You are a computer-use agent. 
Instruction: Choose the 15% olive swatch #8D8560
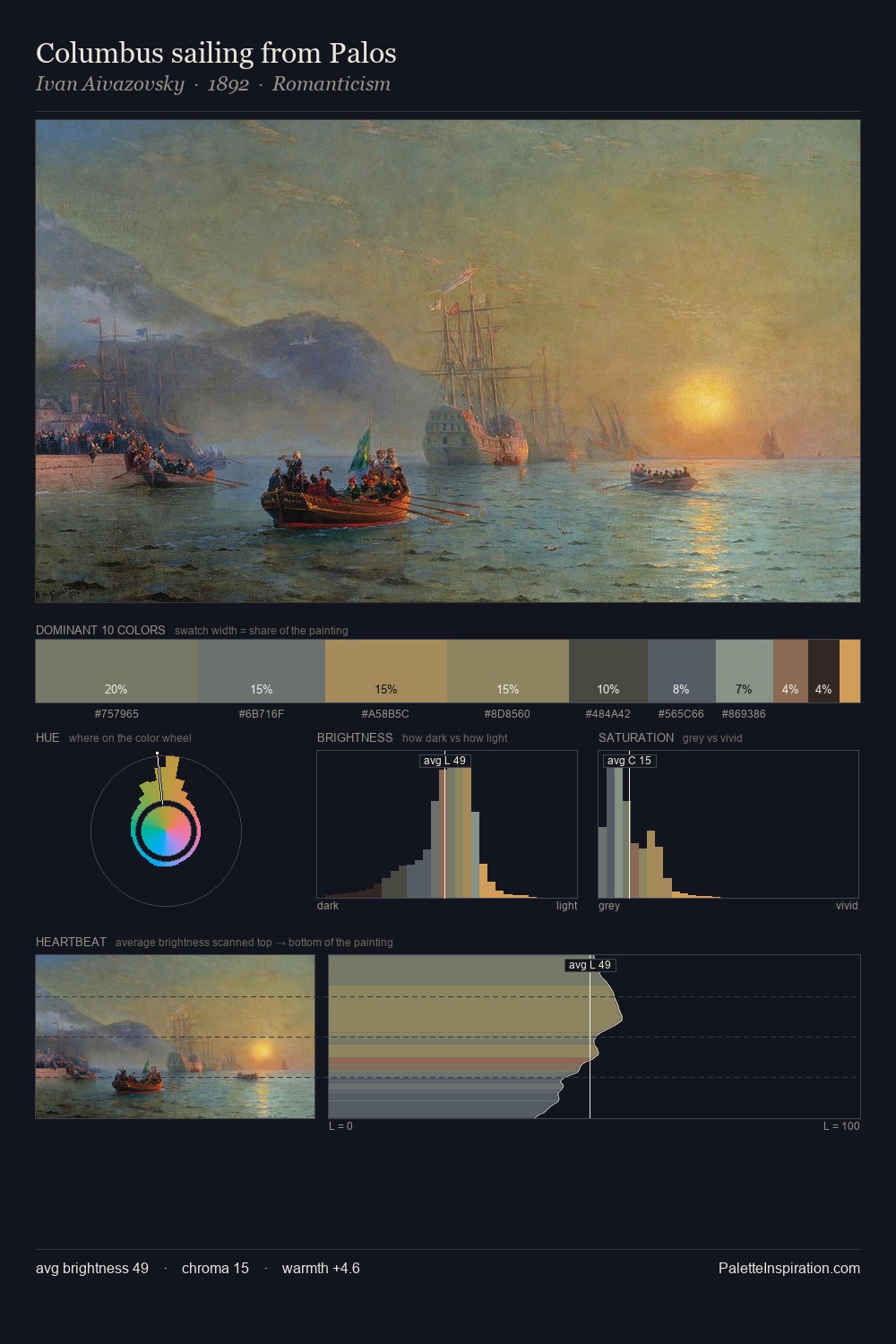pos(508,671)
